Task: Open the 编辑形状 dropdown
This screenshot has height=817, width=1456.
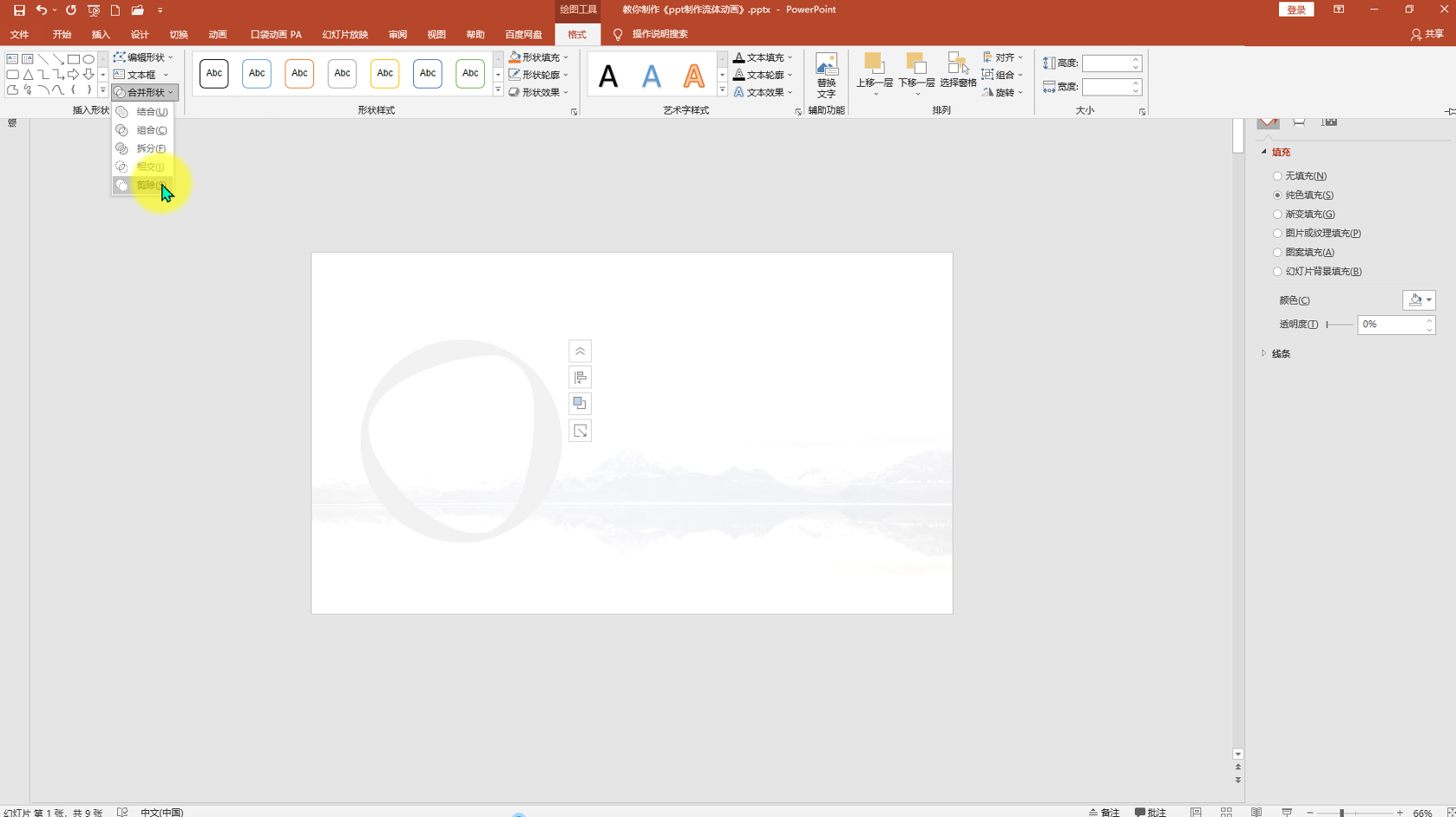Action: (x=144, y=57)
